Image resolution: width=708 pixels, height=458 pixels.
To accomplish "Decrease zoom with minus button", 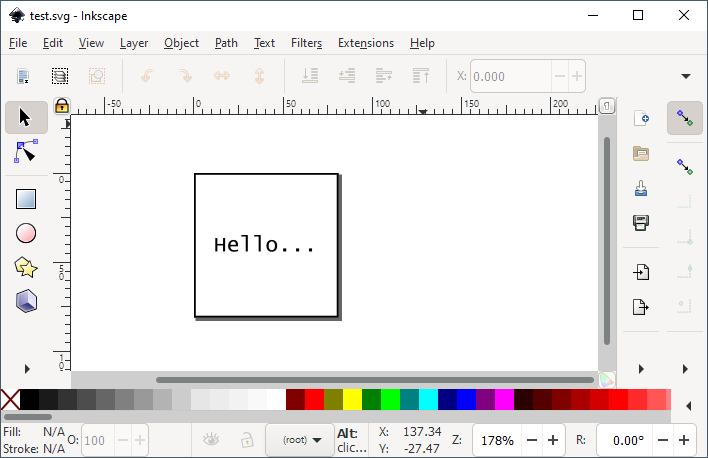I will (532, 440).
